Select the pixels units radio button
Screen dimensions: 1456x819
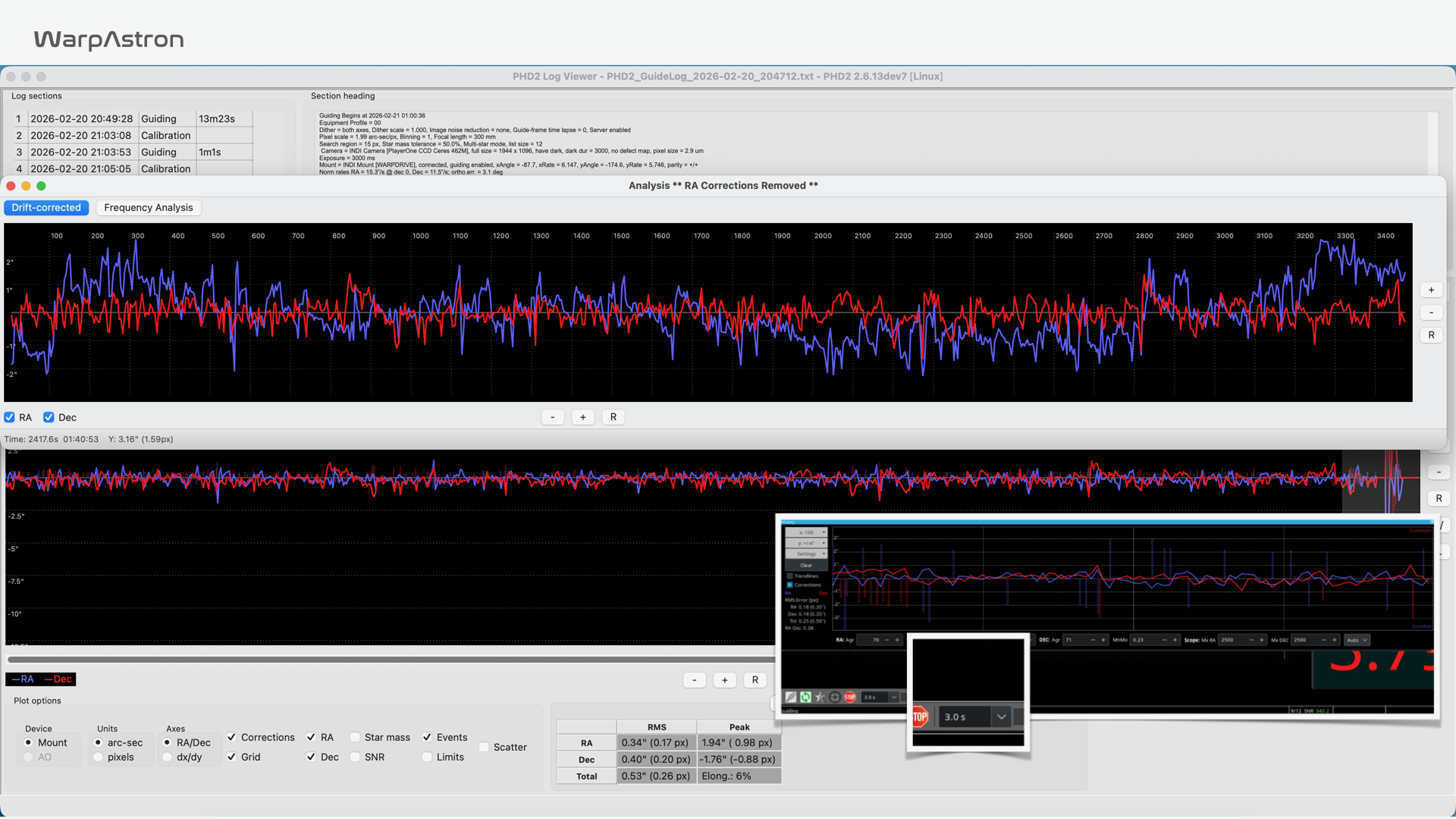coord(99,757)
